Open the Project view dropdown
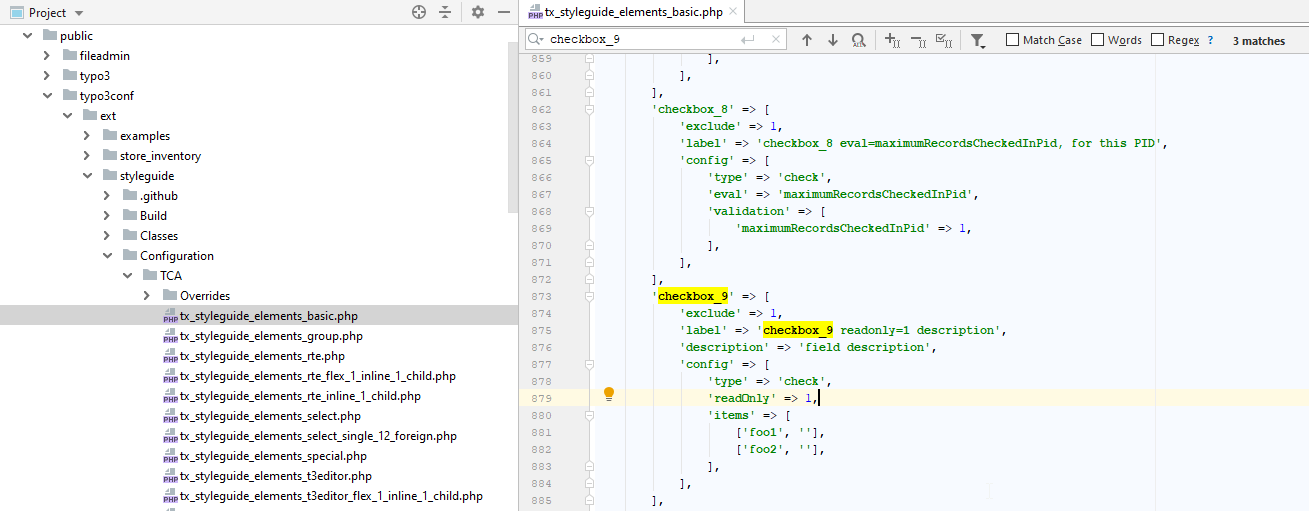The height and width of the screenshot is (511, 1309). pos(79,13)
